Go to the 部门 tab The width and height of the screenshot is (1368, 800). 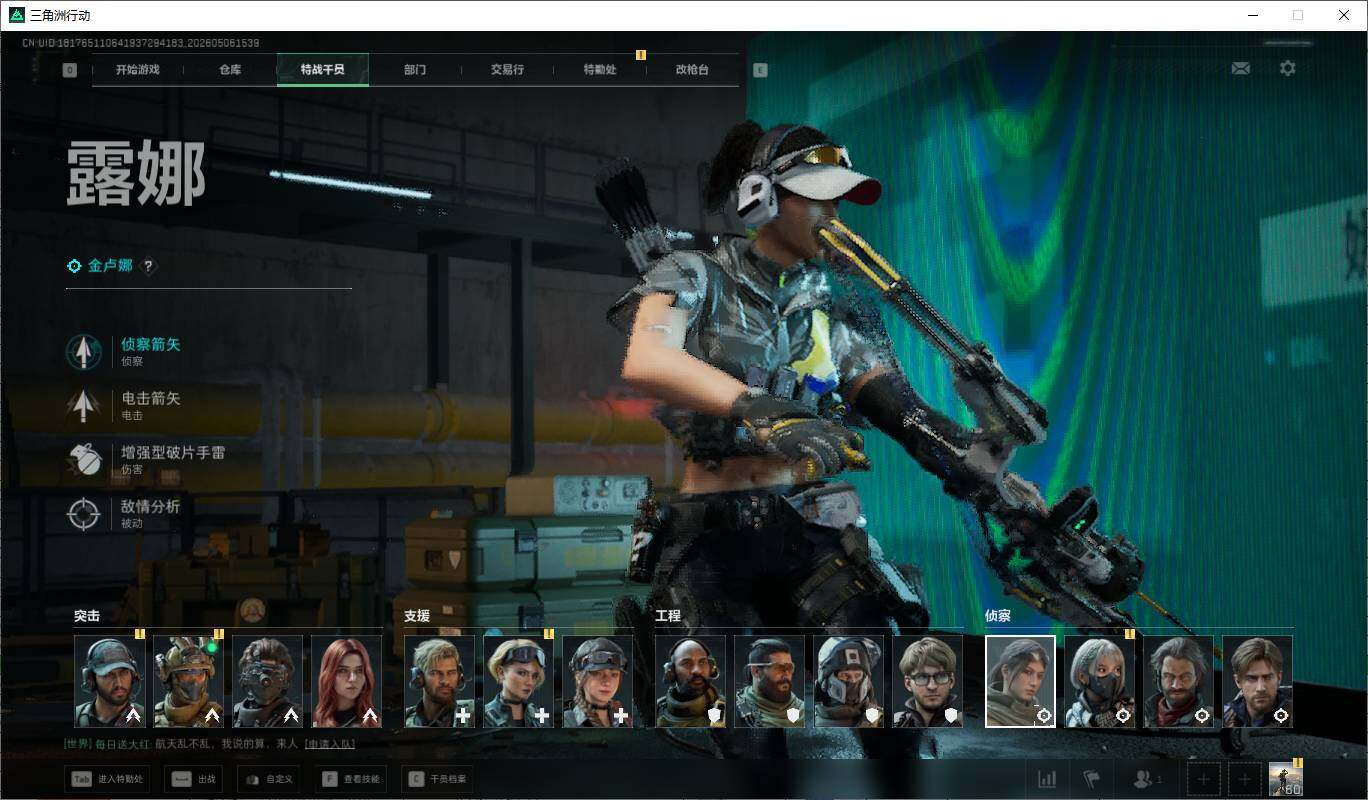coord(415,70)
